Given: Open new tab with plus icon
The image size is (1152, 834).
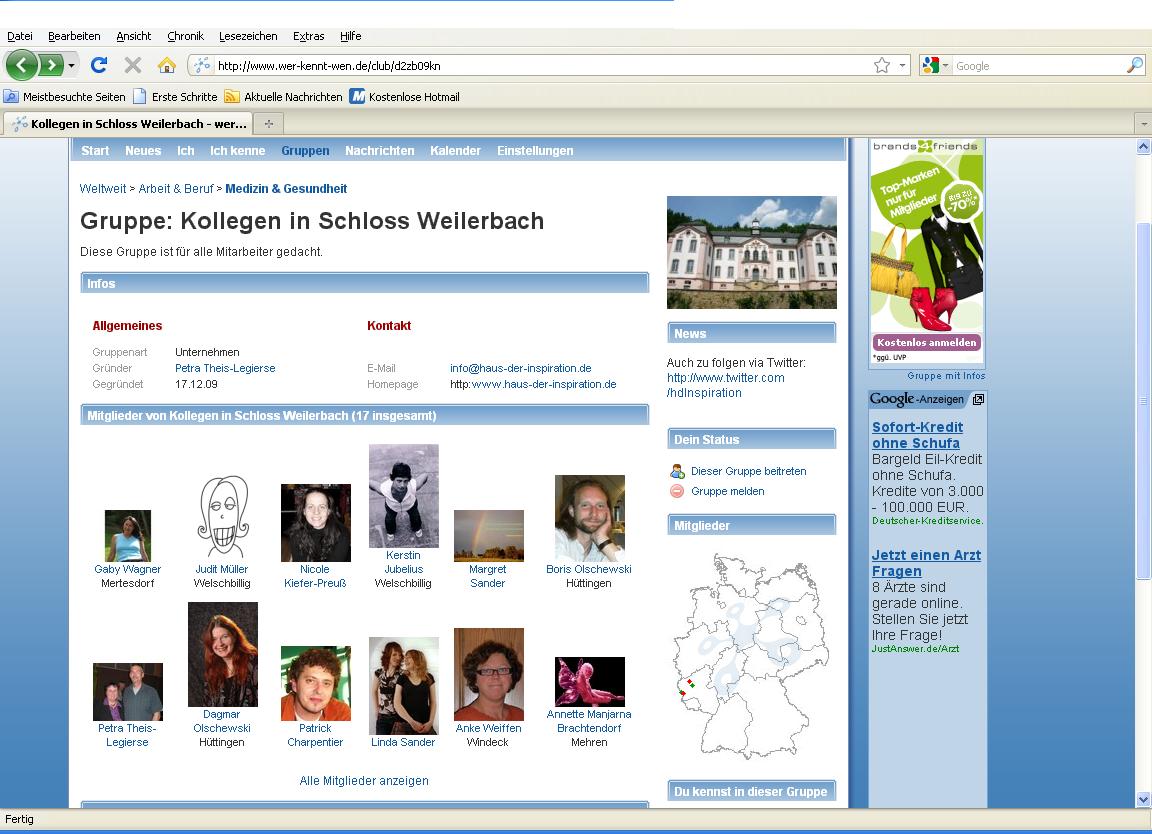Looking at the screenshot, I should click(268, 123).
